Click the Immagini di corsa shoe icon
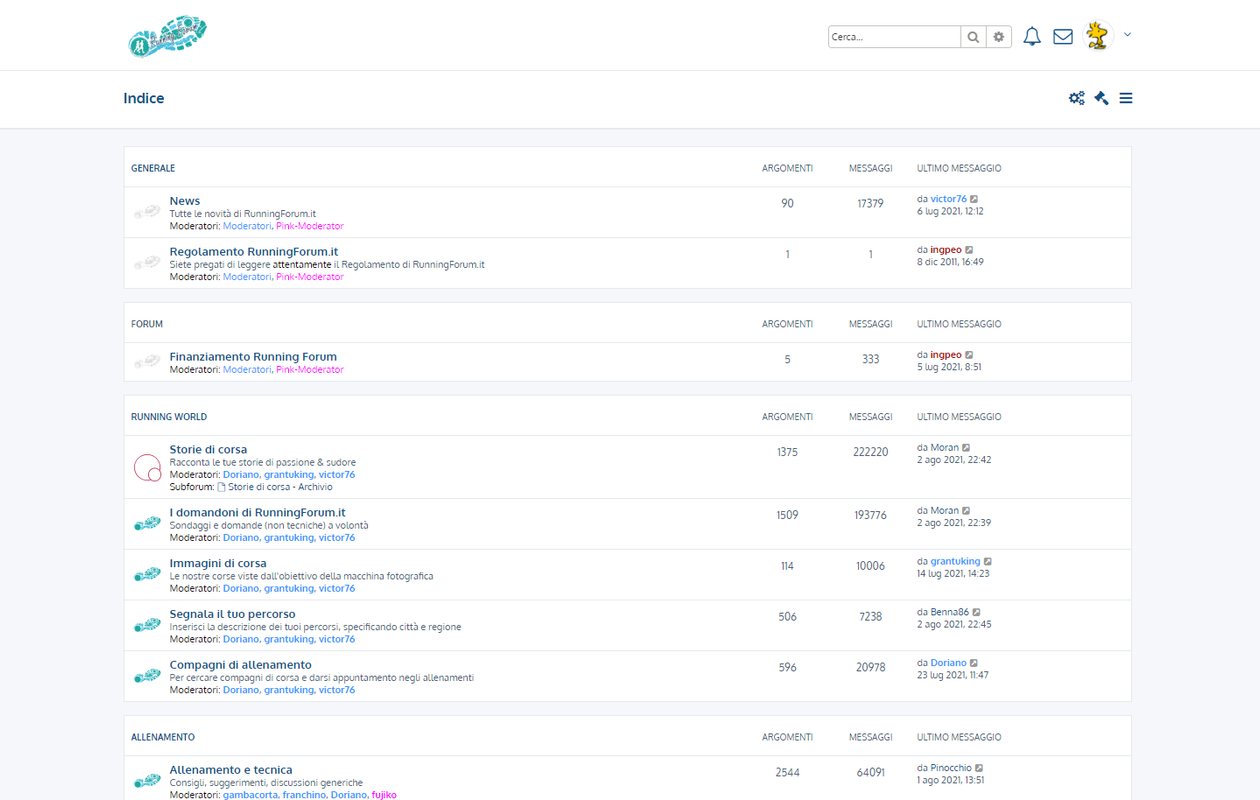Image resolution: width=1260 pixels, height=800 pixels. [x=147, y=575]
